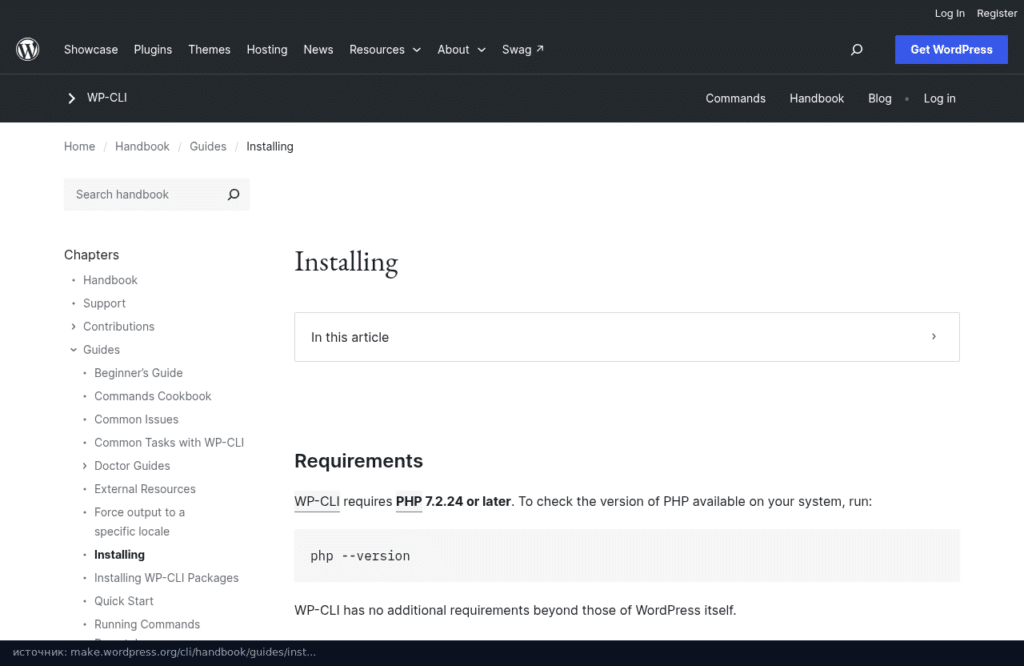This screenshot has height=666, width=1024.
Task: Click the WP-CLI site title
Action: pos(107,98)
